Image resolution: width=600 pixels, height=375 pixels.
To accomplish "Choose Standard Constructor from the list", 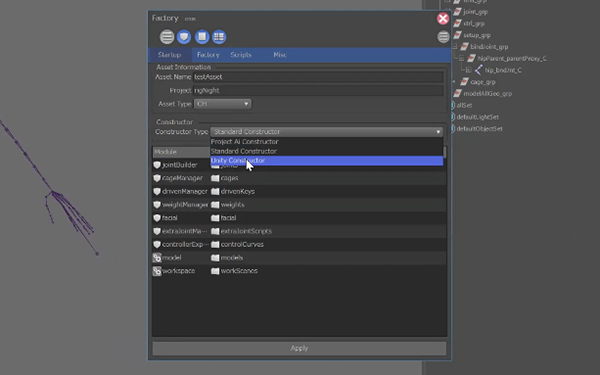I will [326, 151].
